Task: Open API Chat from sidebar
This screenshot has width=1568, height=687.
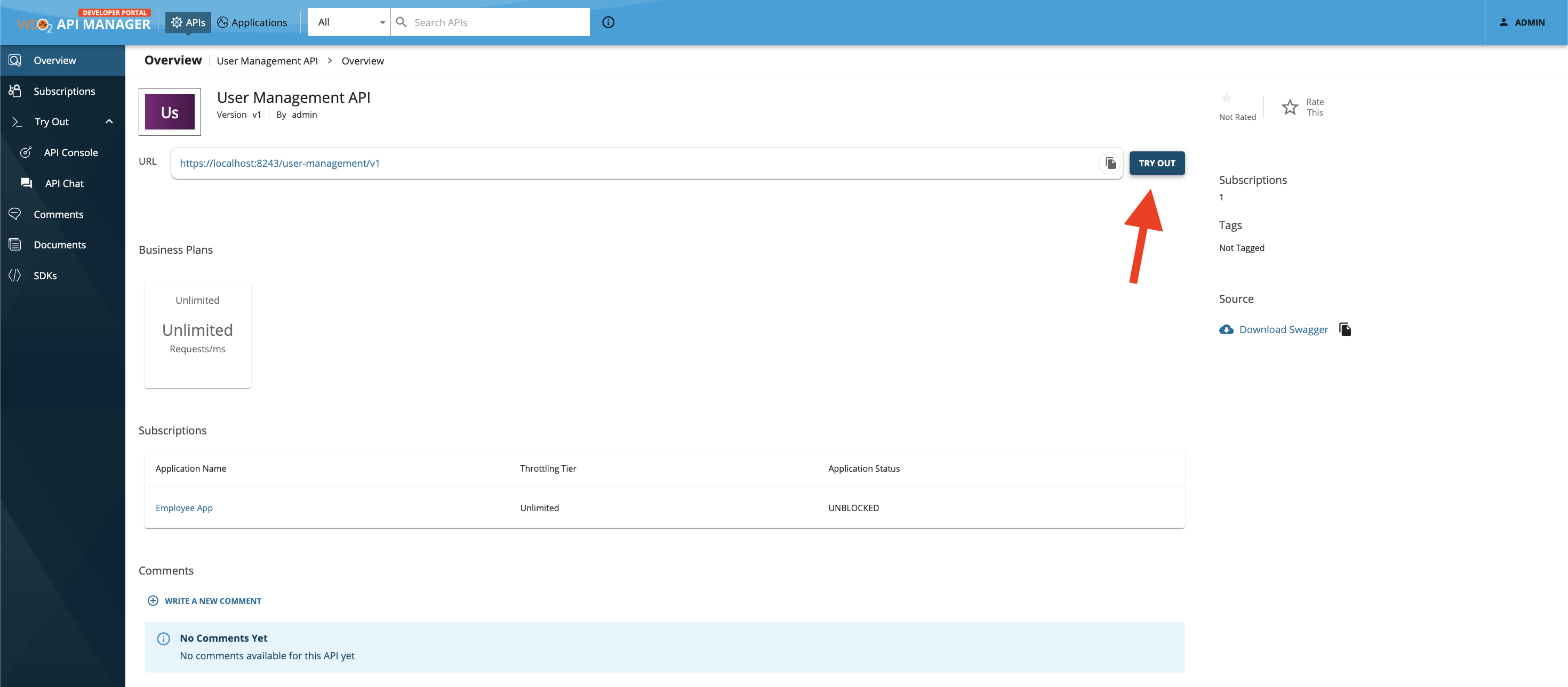Action: 64,183
